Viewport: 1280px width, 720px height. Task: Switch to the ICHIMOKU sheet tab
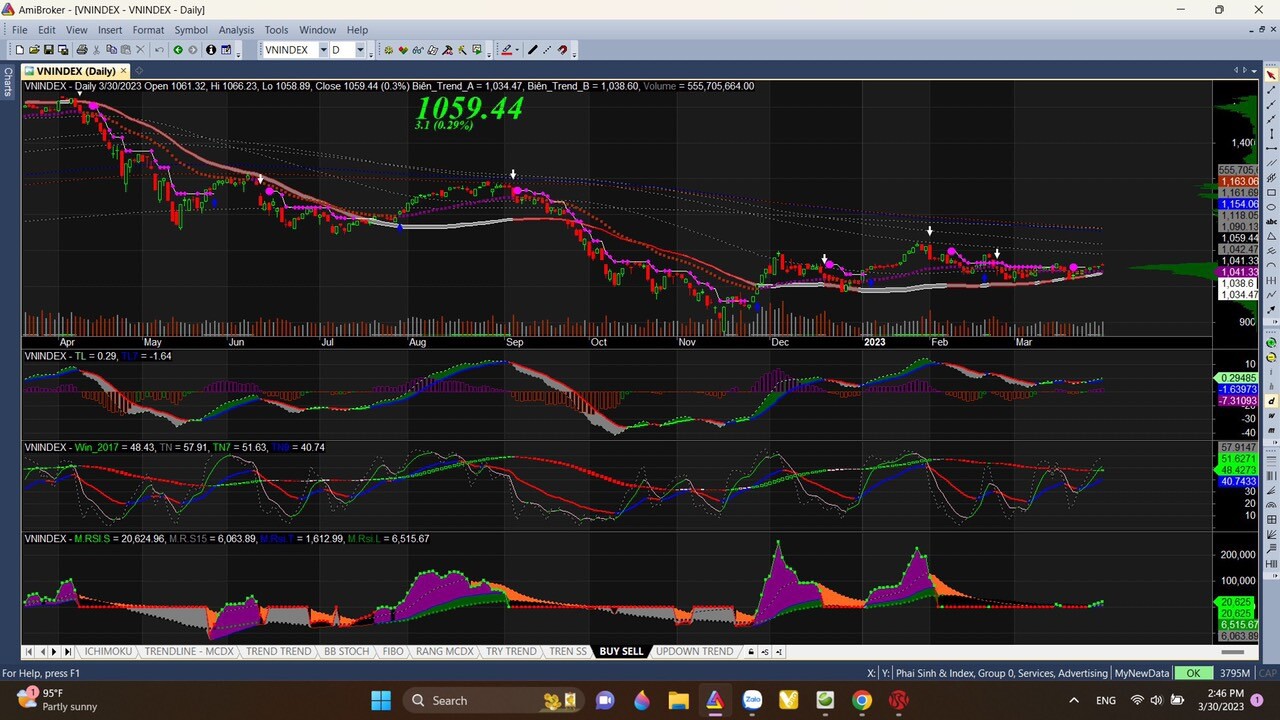pyautogui.click(x=108, y=651)
